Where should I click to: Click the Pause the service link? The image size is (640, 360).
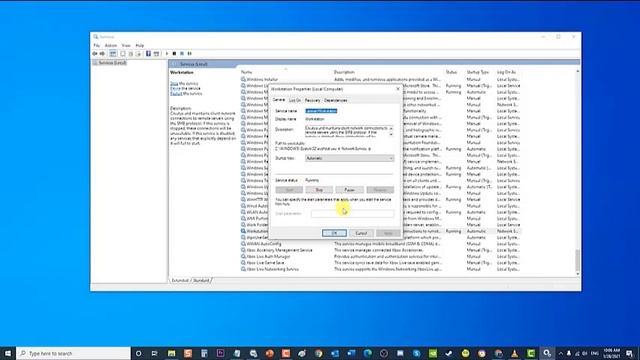(175, 88)
